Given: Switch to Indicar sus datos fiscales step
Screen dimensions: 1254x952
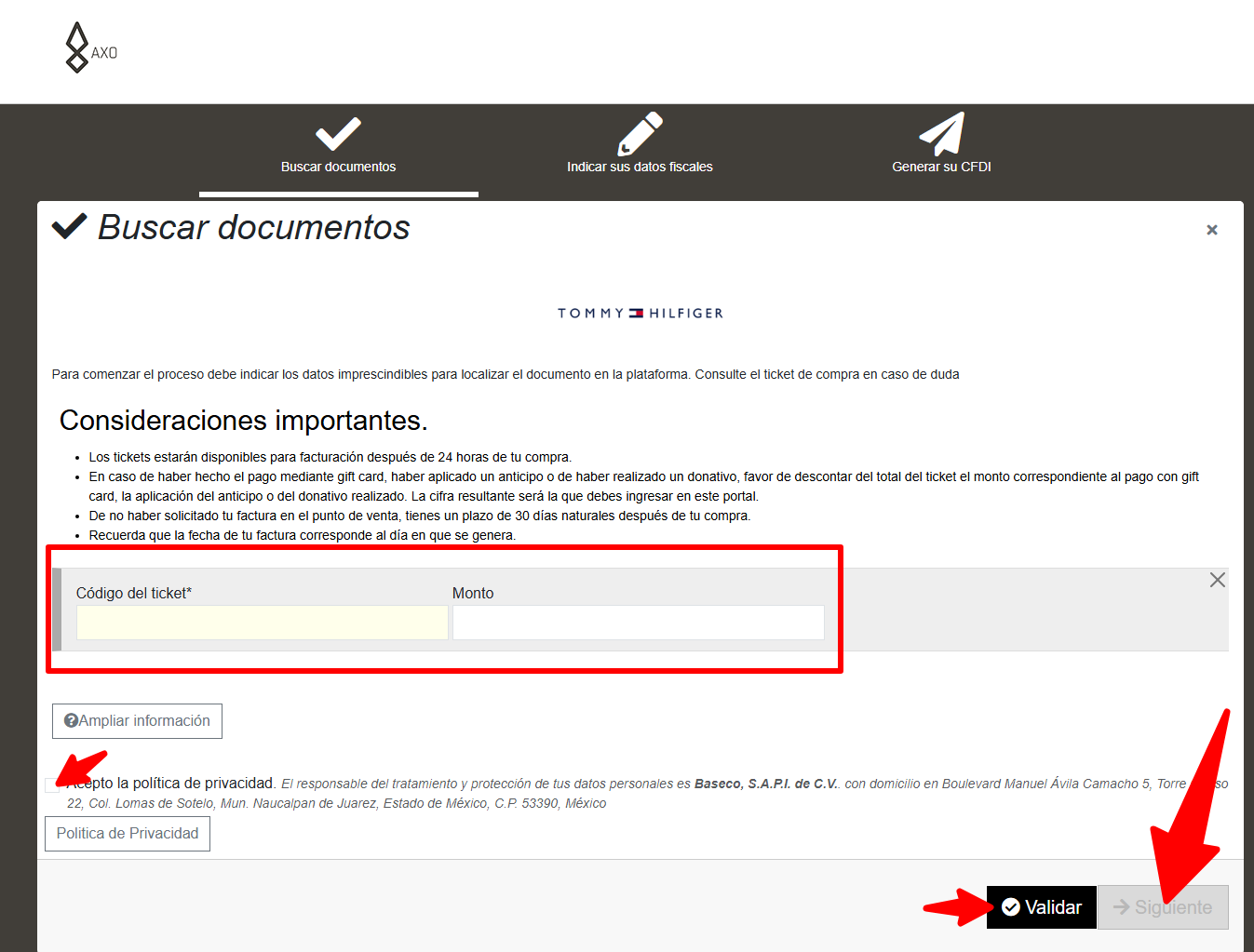Looking at the screenshot, I should click(x=640, y=167).
